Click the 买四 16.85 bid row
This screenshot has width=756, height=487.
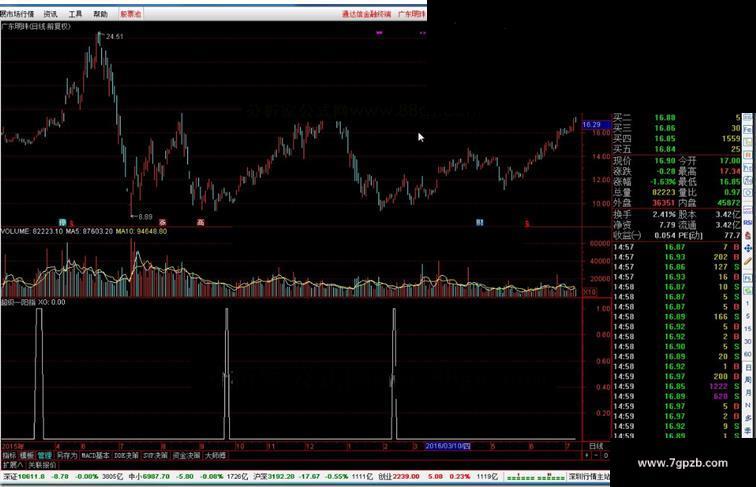677,138
